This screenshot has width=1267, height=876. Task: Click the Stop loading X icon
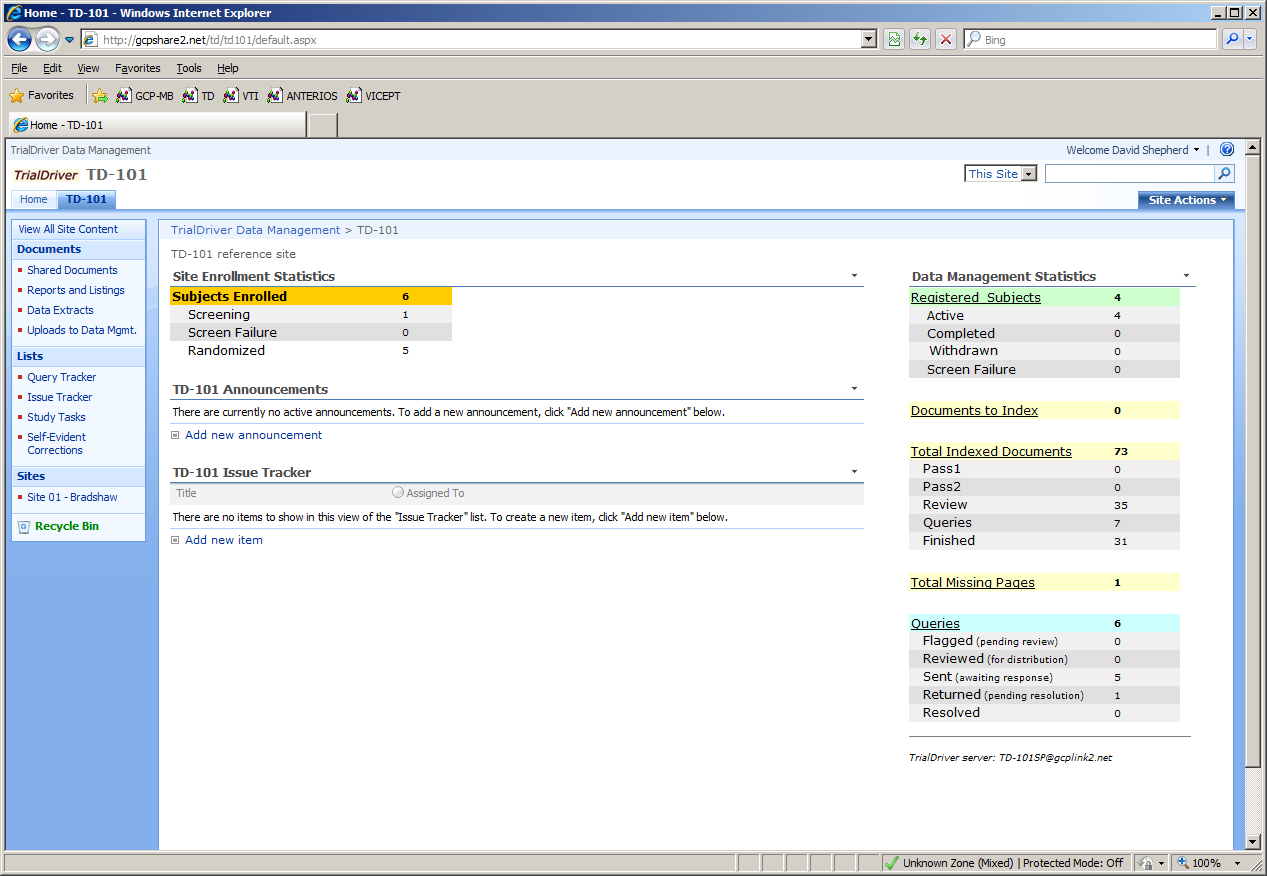point(945,40)
